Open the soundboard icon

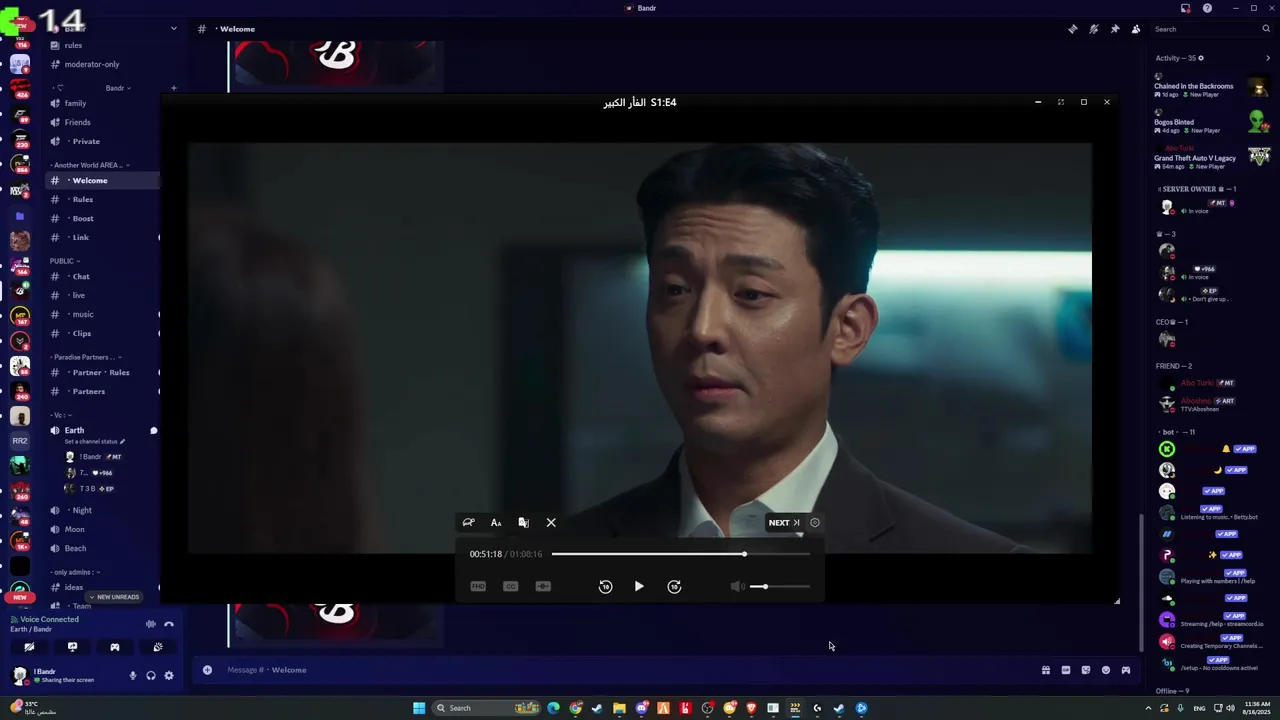158,647
